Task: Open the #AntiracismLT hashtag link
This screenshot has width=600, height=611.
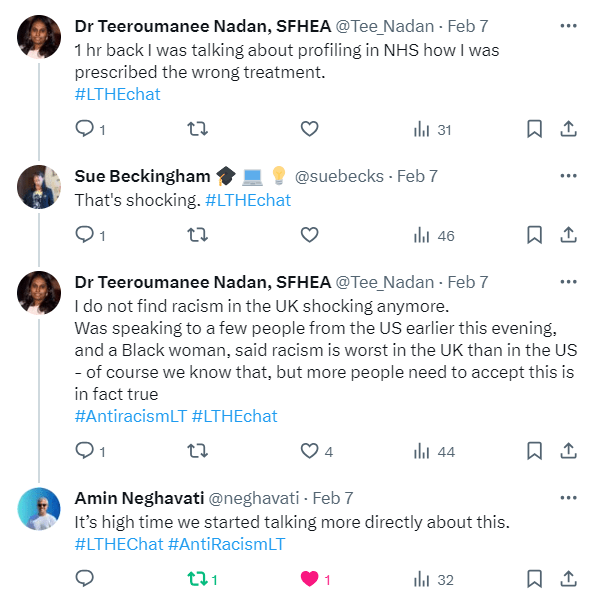Action: (x=130, y=416)
